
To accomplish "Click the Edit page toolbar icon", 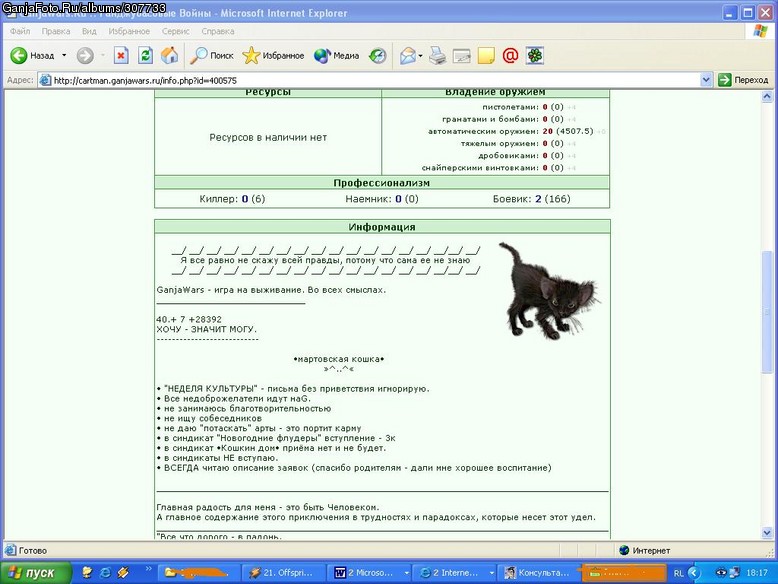I will pos(461,56).
